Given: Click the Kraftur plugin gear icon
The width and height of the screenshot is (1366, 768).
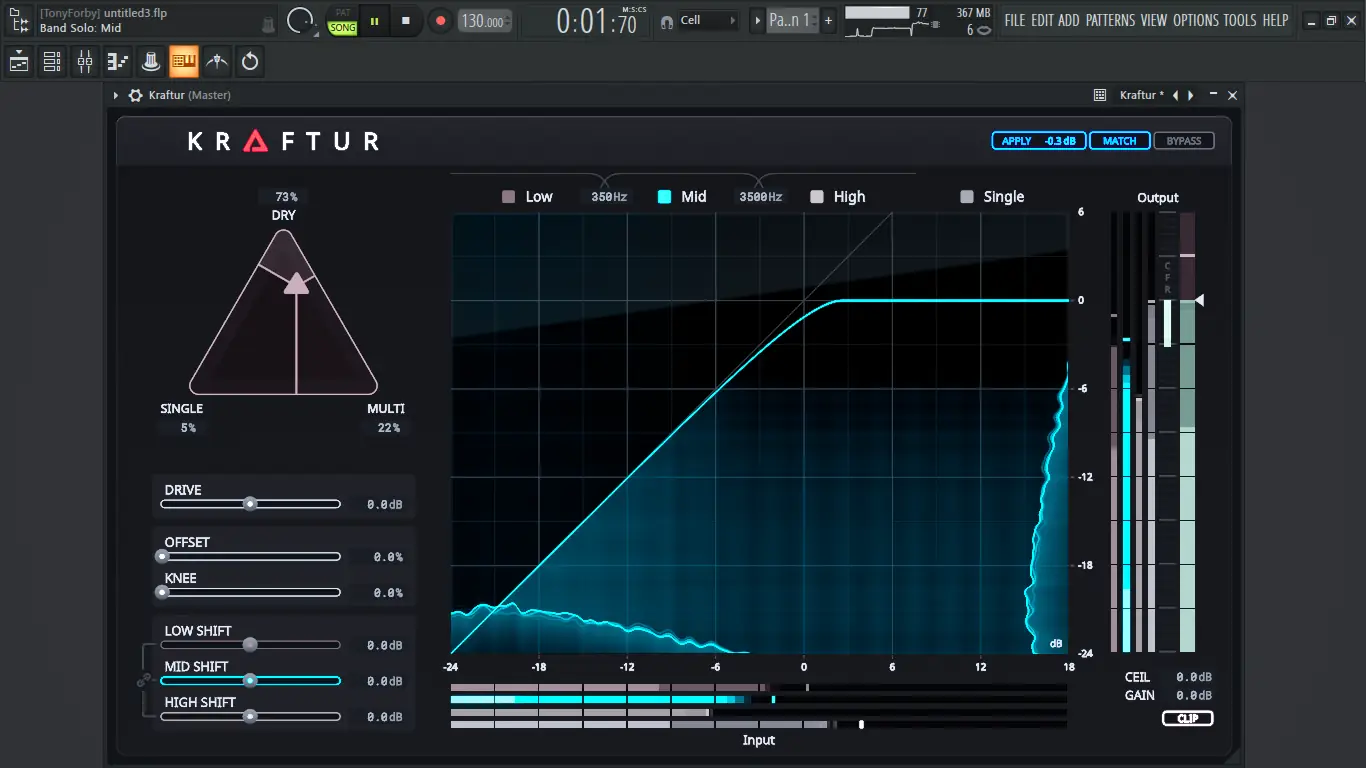Looking at the screenshot, I should tap(136, 95).
